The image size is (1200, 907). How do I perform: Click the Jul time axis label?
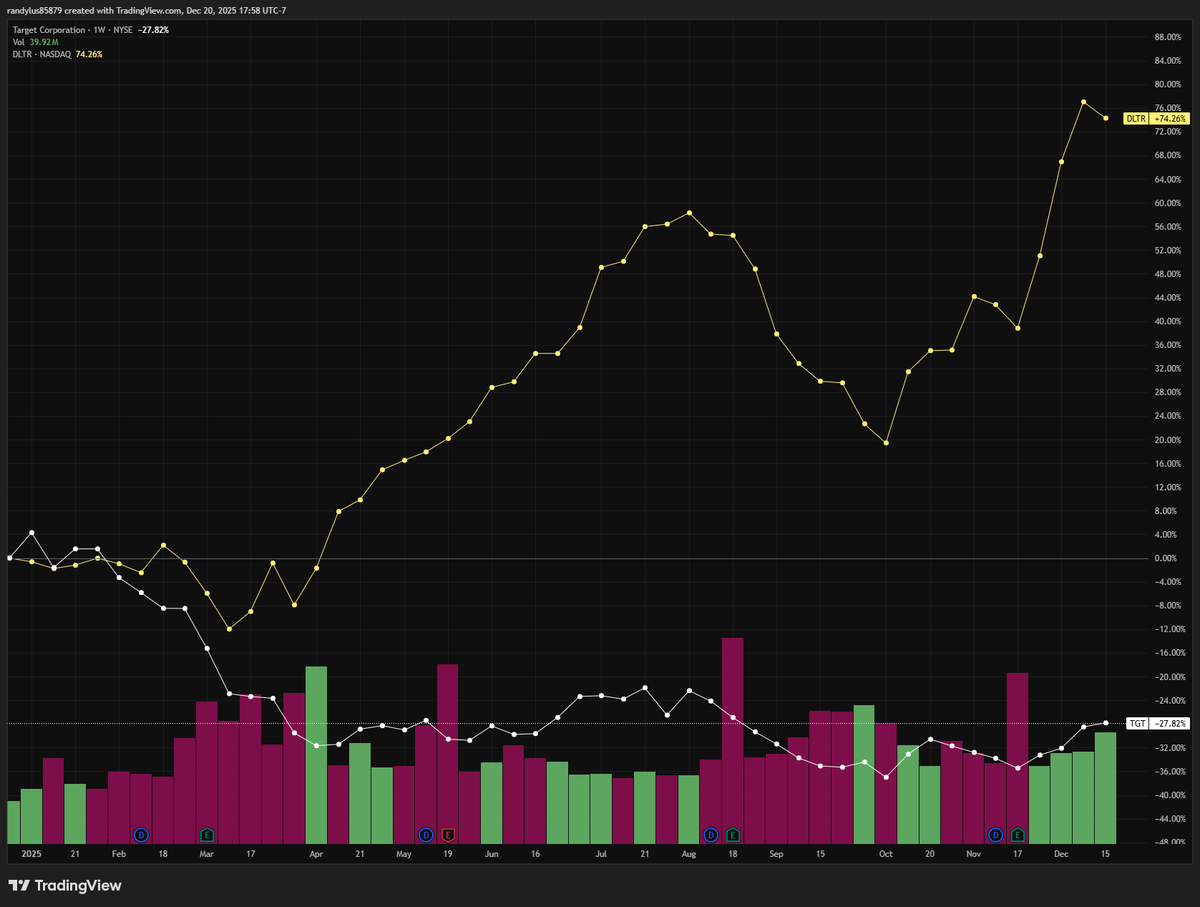pyautogui.click(x=601, y=855)
